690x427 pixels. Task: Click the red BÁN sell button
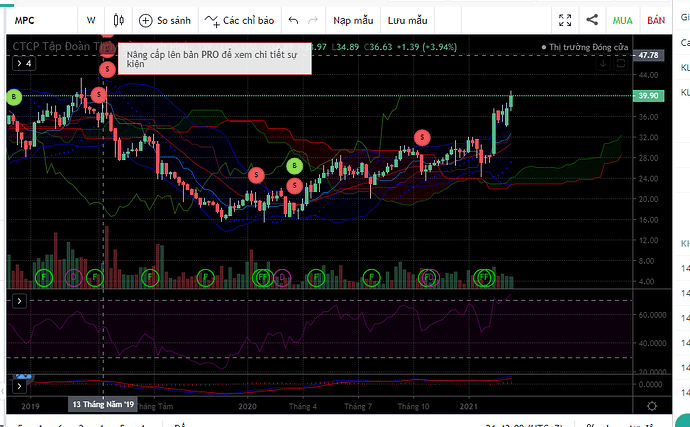(656, 20)
